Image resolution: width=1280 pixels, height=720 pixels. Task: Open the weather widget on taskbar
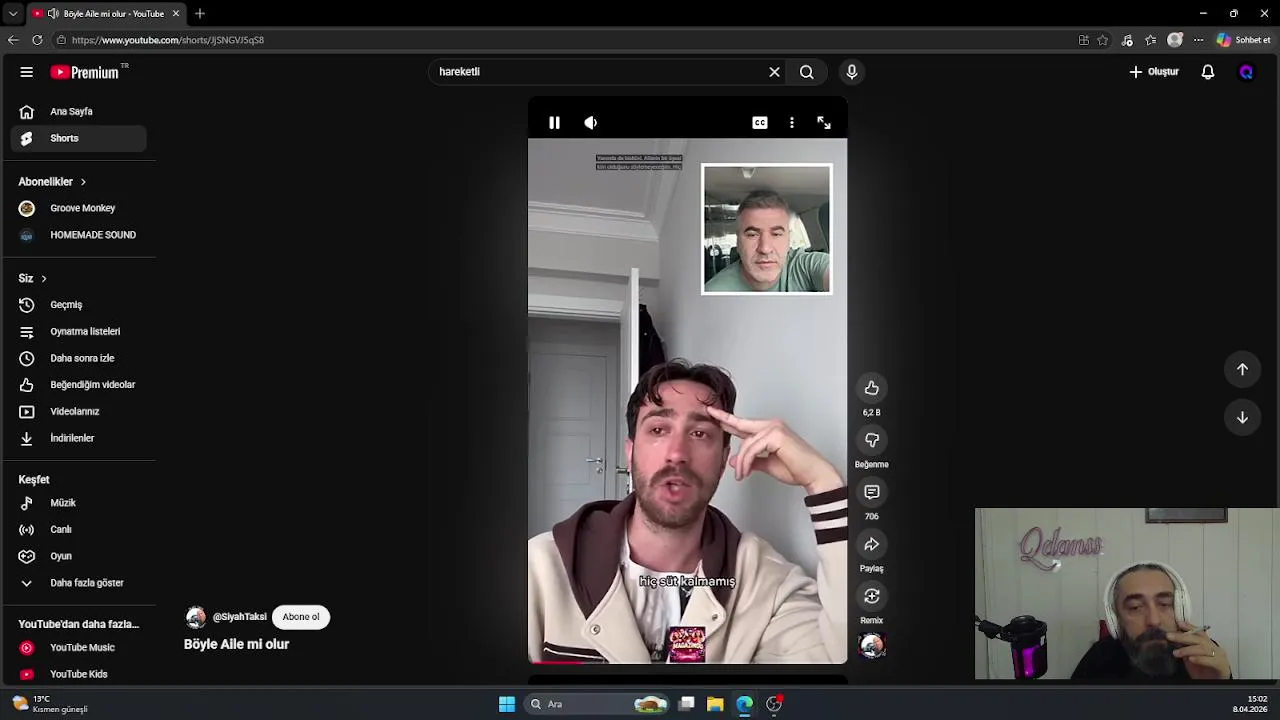click(x=50, y=704)
